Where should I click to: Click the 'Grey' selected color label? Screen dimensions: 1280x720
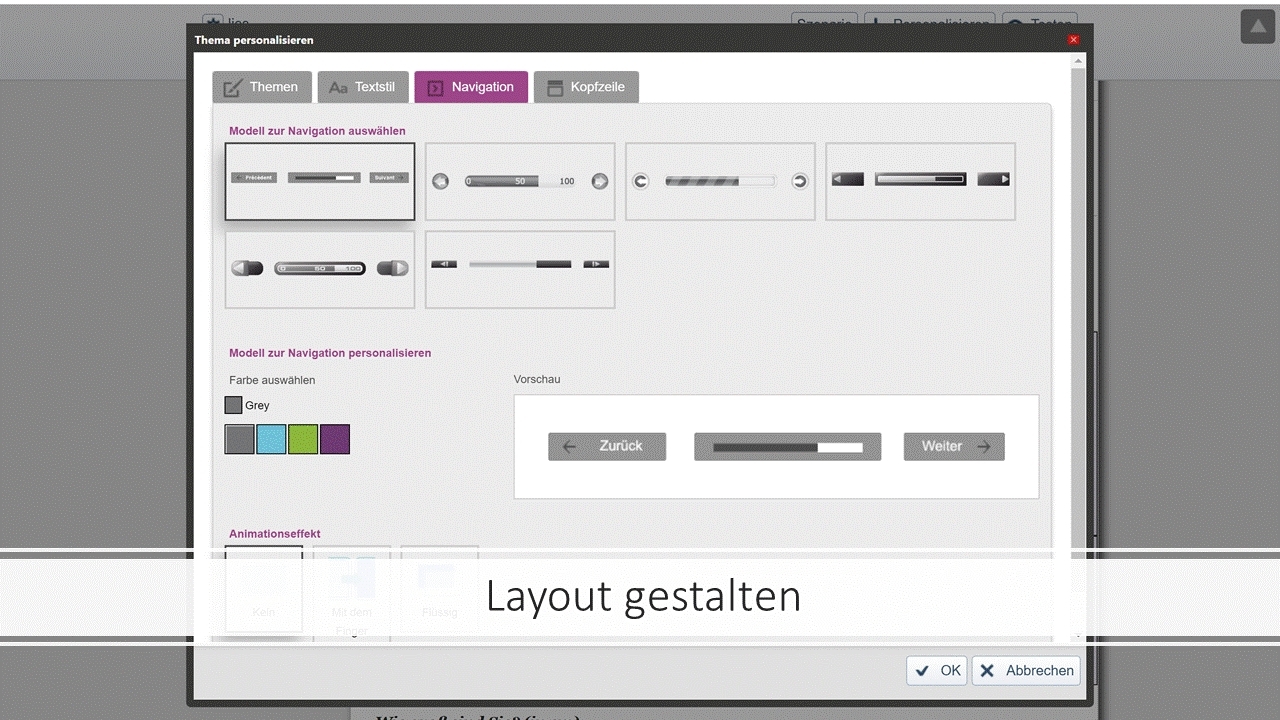[257, 406]
